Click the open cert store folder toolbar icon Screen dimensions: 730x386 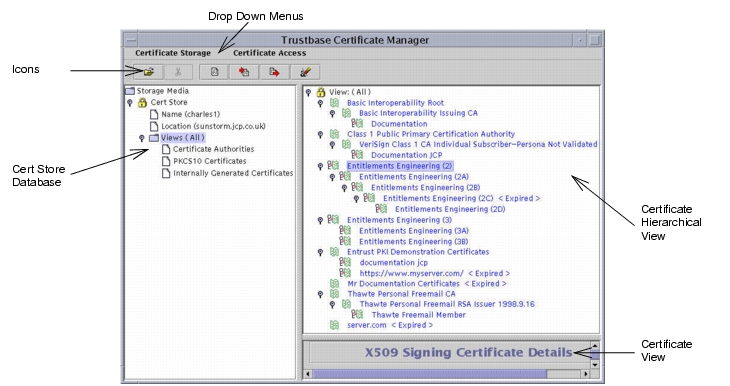coord(149,72)
